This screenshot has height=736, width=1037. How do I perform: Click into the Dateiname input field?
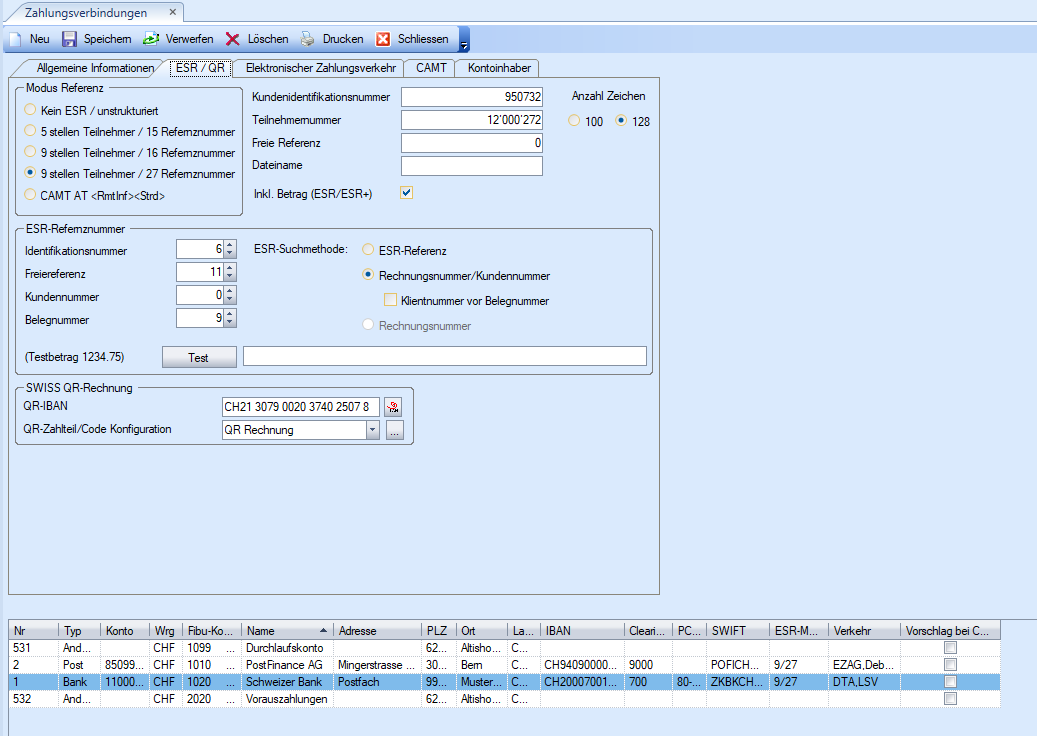tap(471, 166)
